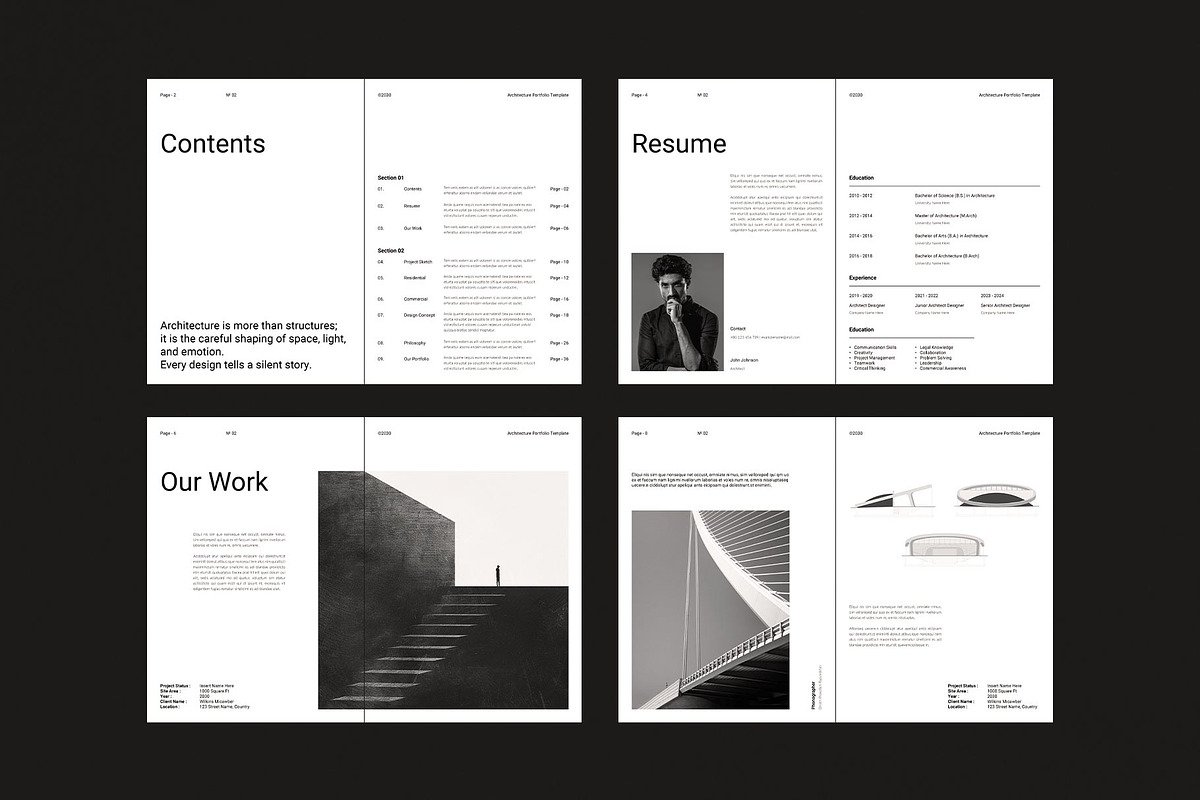The image size is (1200, 800).
Task: Click the "Project Management" bullet
Action: (x=874, y=358)
